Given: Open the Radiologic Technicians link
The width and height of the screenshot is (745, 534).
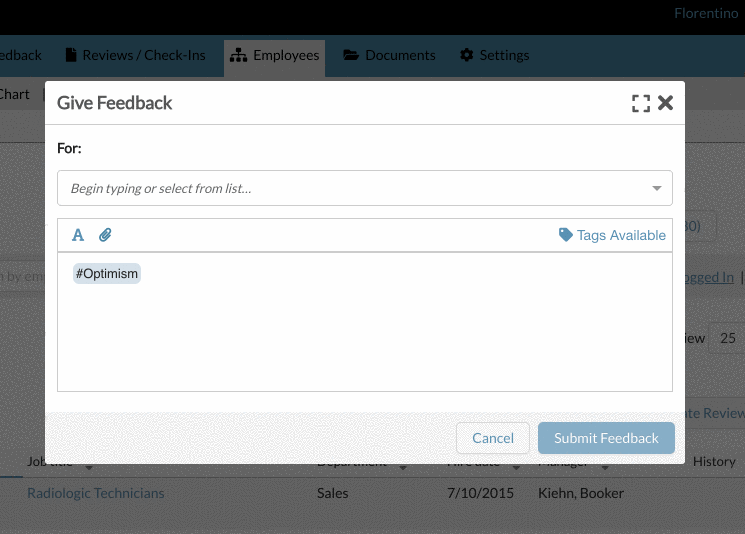Looking at the screenshot, I should [96, 493].
